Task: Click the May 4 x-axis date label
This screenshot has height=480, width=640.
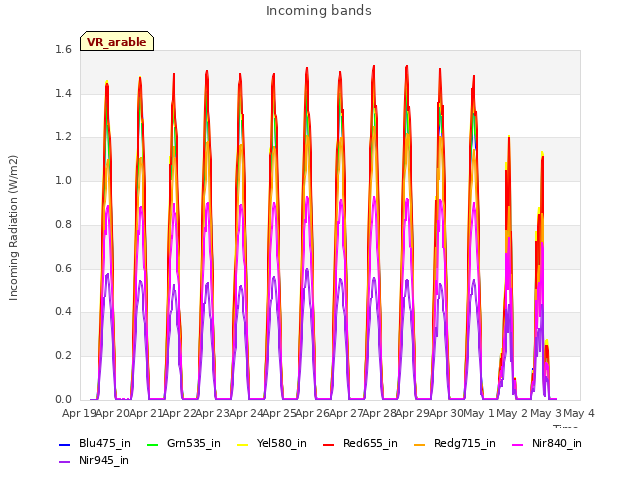Action: (x=579, y=413)
